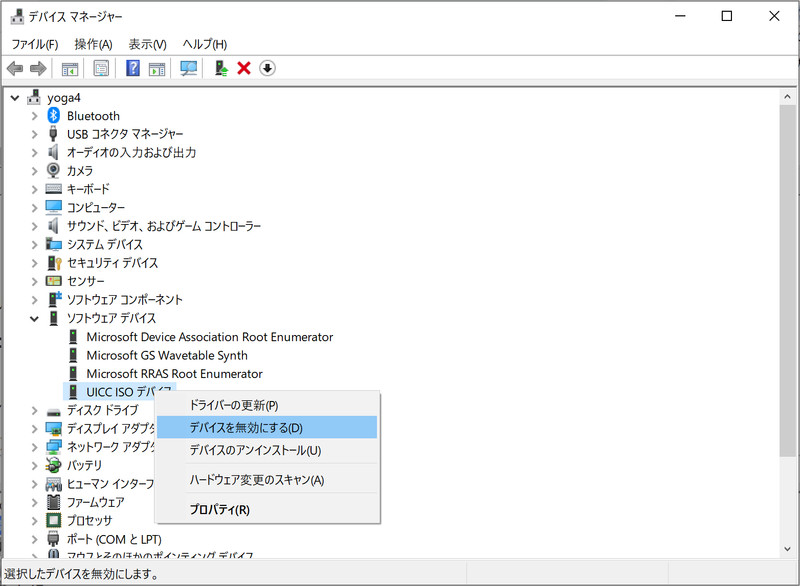Click the red X uninstall device icon
Screen dimensions: 800x586
[x=244, y=68]
